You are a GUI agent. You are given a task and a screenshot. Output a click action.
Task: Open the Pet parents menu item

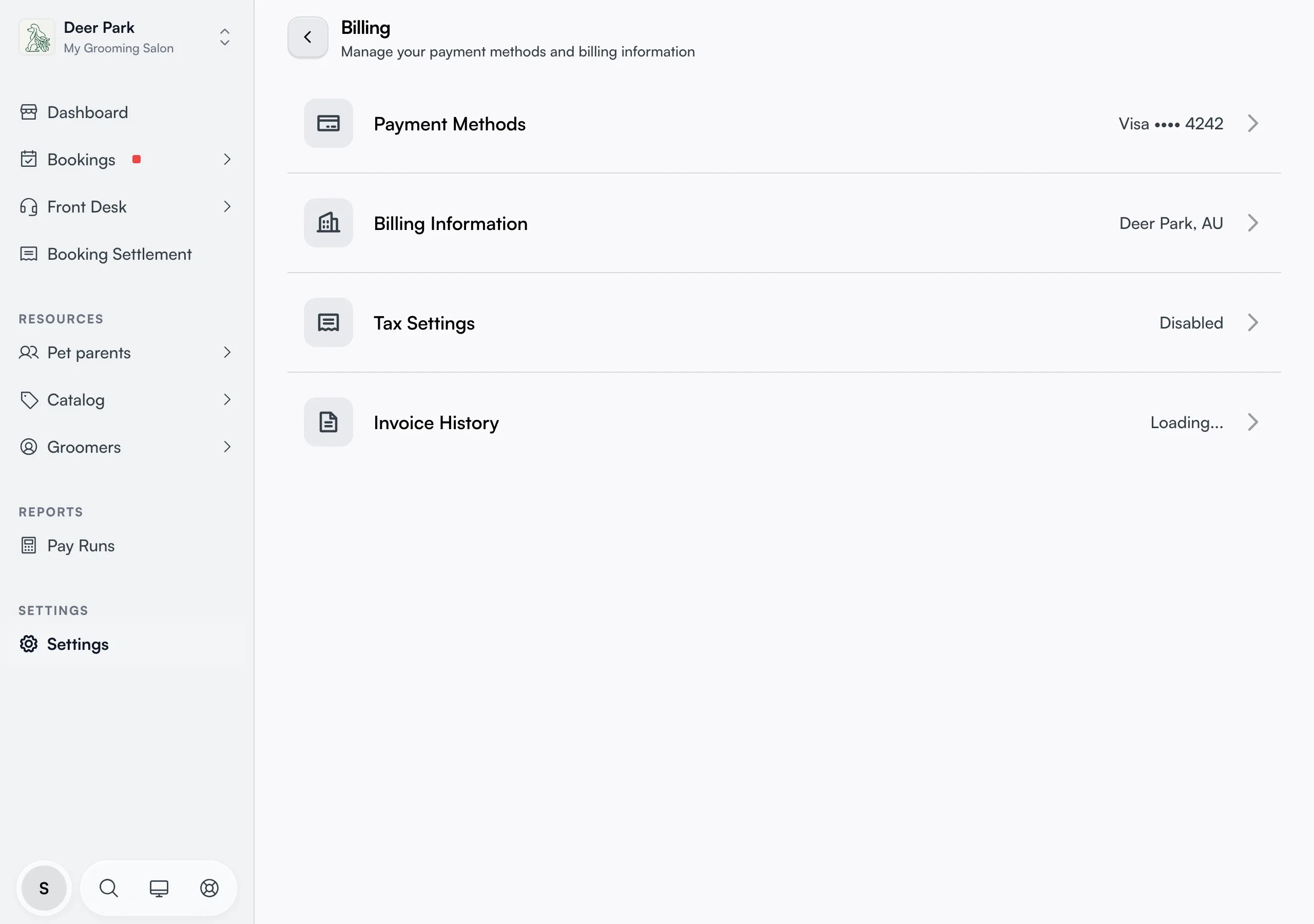click(x=126, y=353)
